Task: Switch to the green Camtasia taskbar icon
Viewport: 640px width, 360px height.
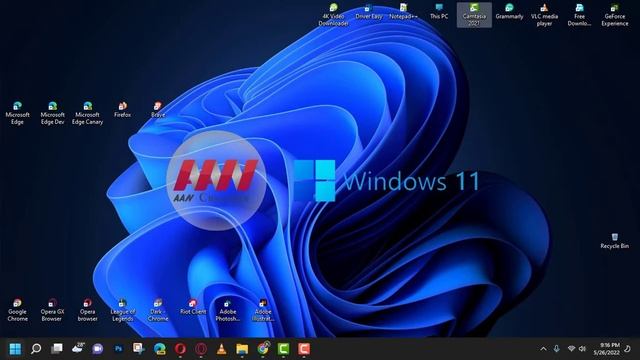Action: (x=283, y=349)
